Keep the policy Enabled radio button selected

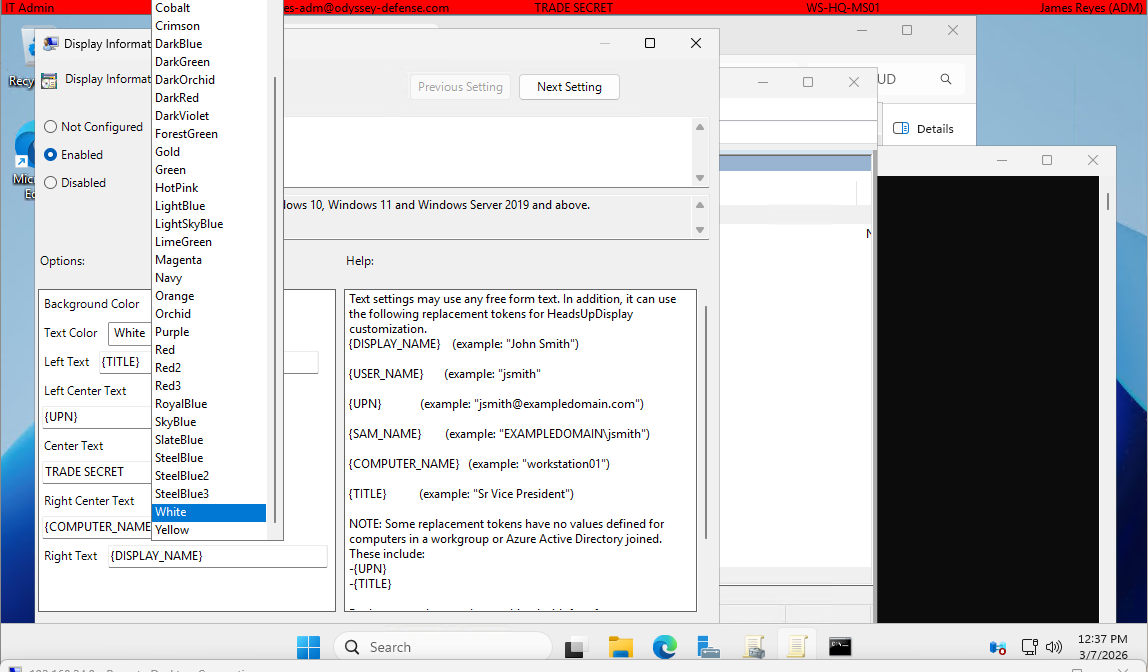51,154
